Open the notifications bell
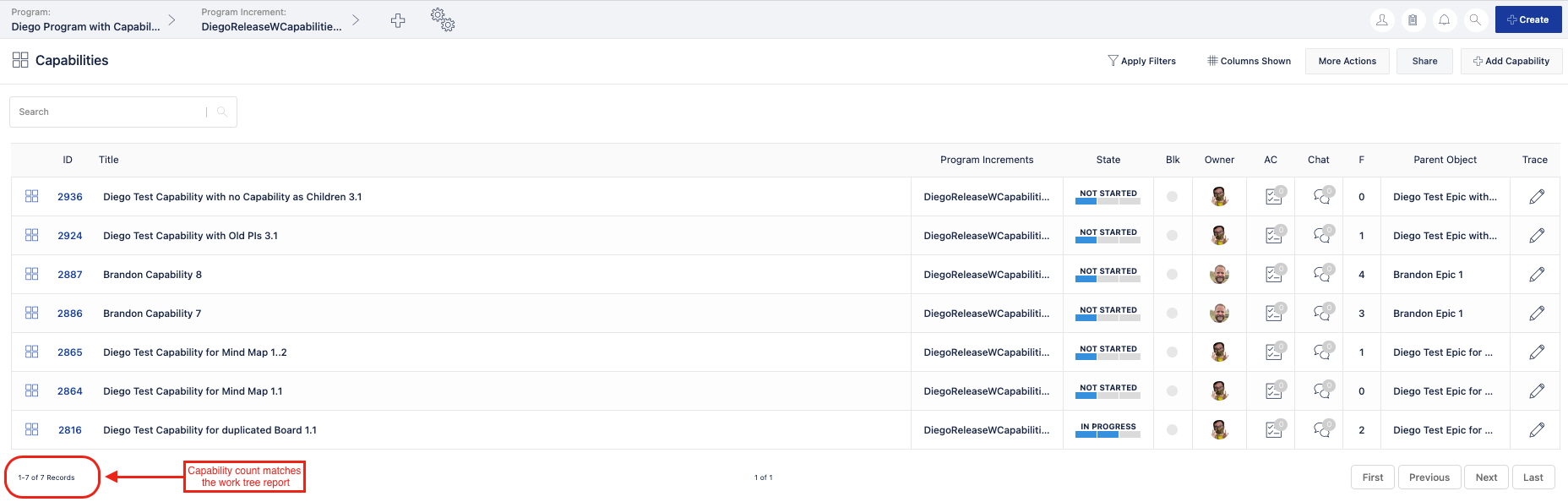The width and height of the screenshot is (1568, 502). [1445, 19]
